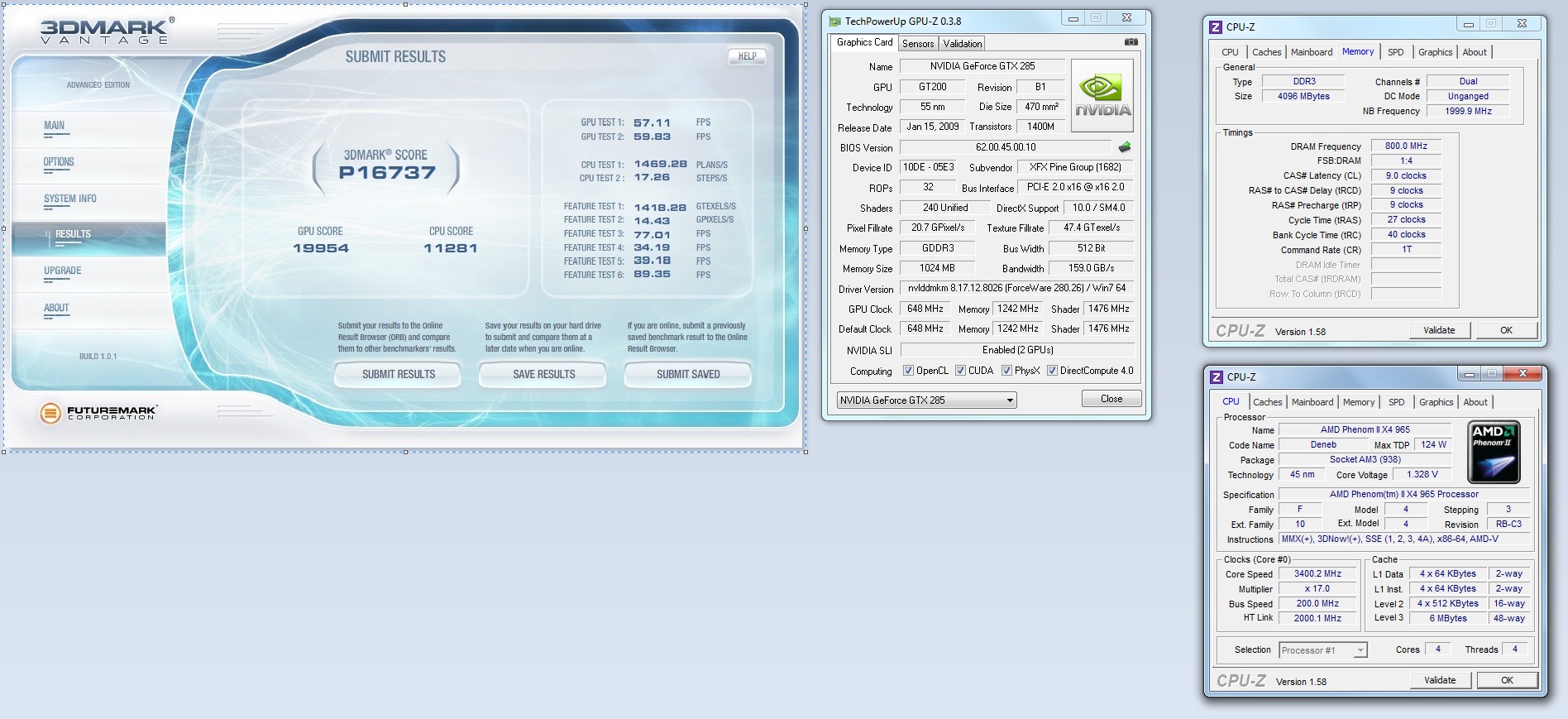Image resolution: width=1568 pixels, height=719 pixels.
Task: Click the GPU score value 19954
Action: click(321, 248)
